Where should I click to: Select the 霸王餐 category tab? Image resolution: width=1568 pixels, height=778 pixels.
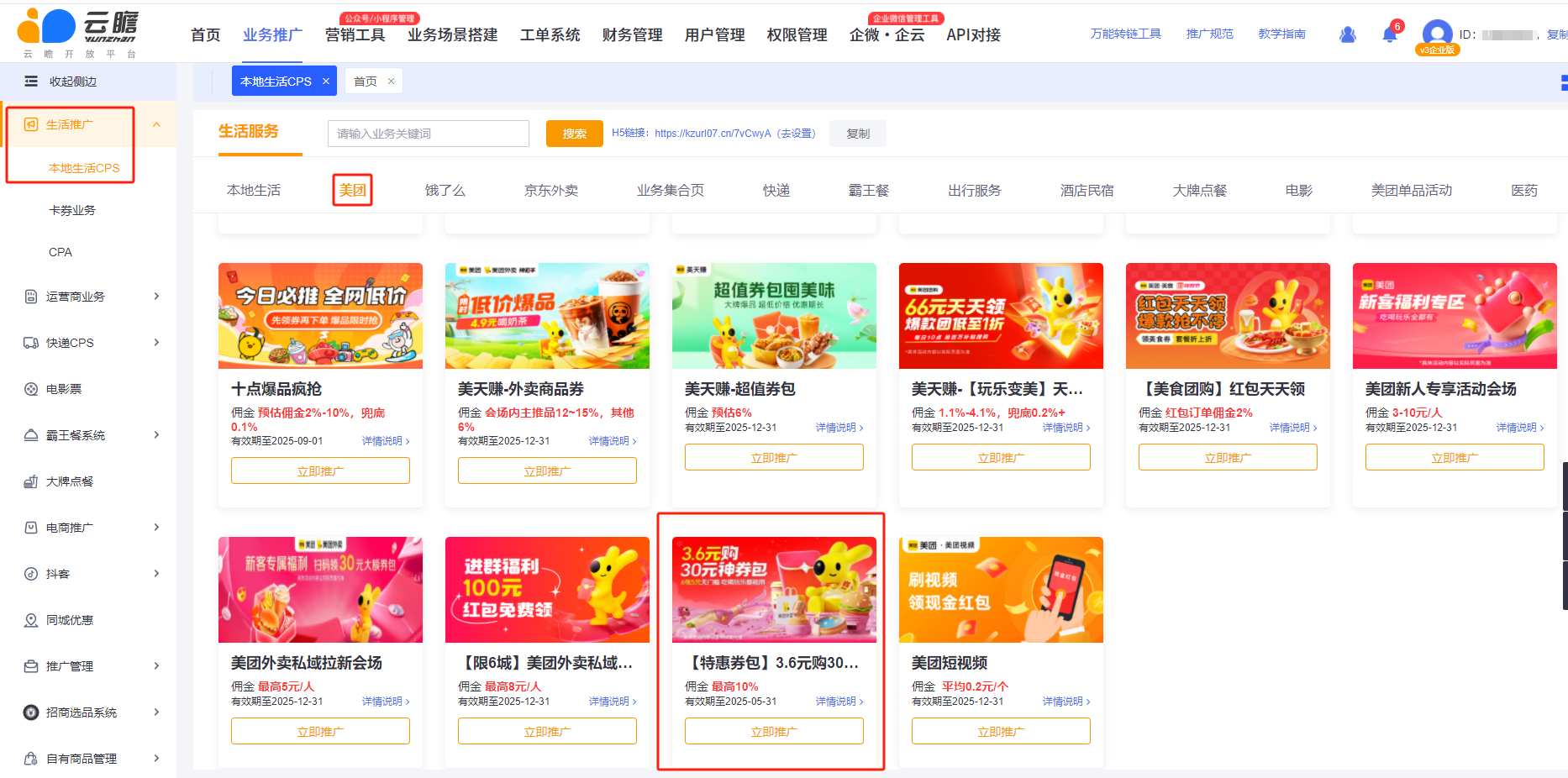coord(869,191)
